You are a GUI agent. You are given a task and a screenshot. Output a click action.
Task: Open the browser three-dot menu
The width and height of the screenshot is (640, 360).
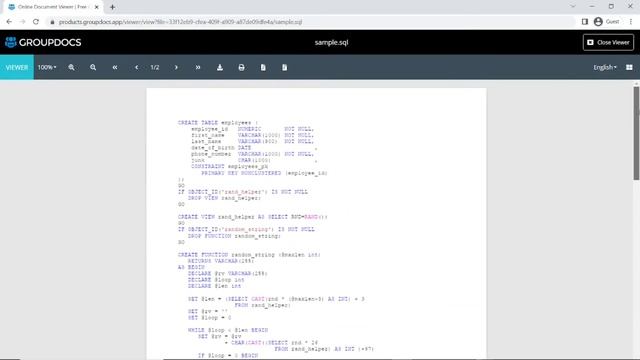(x=631, y=22)
